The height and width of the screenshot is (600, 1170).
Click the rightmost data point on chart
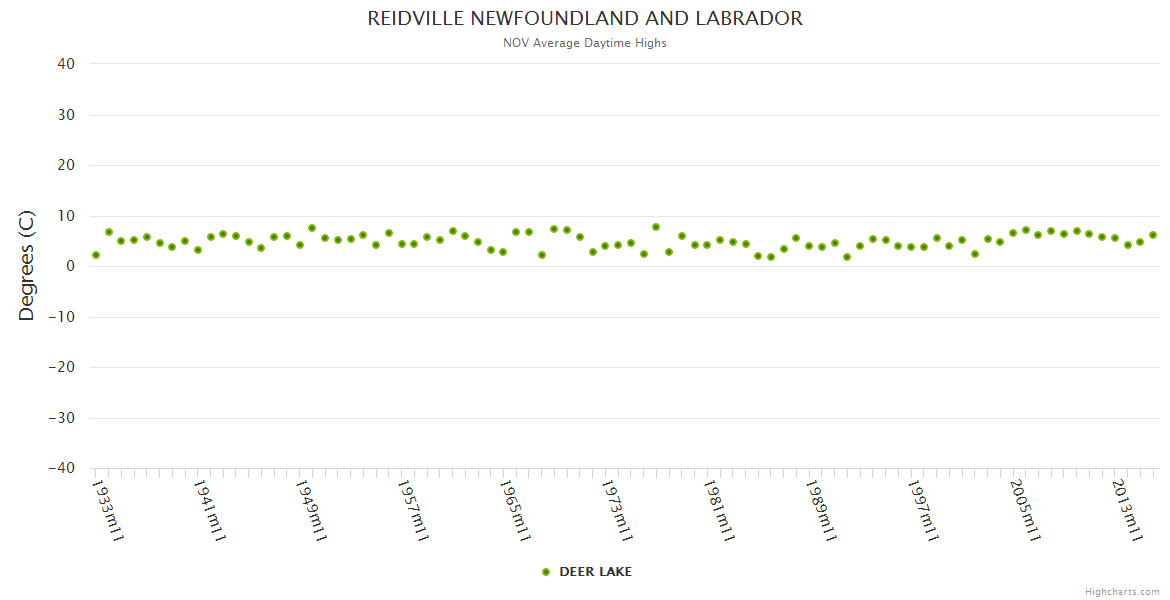pyautogui.click(x=1153, y=235)
